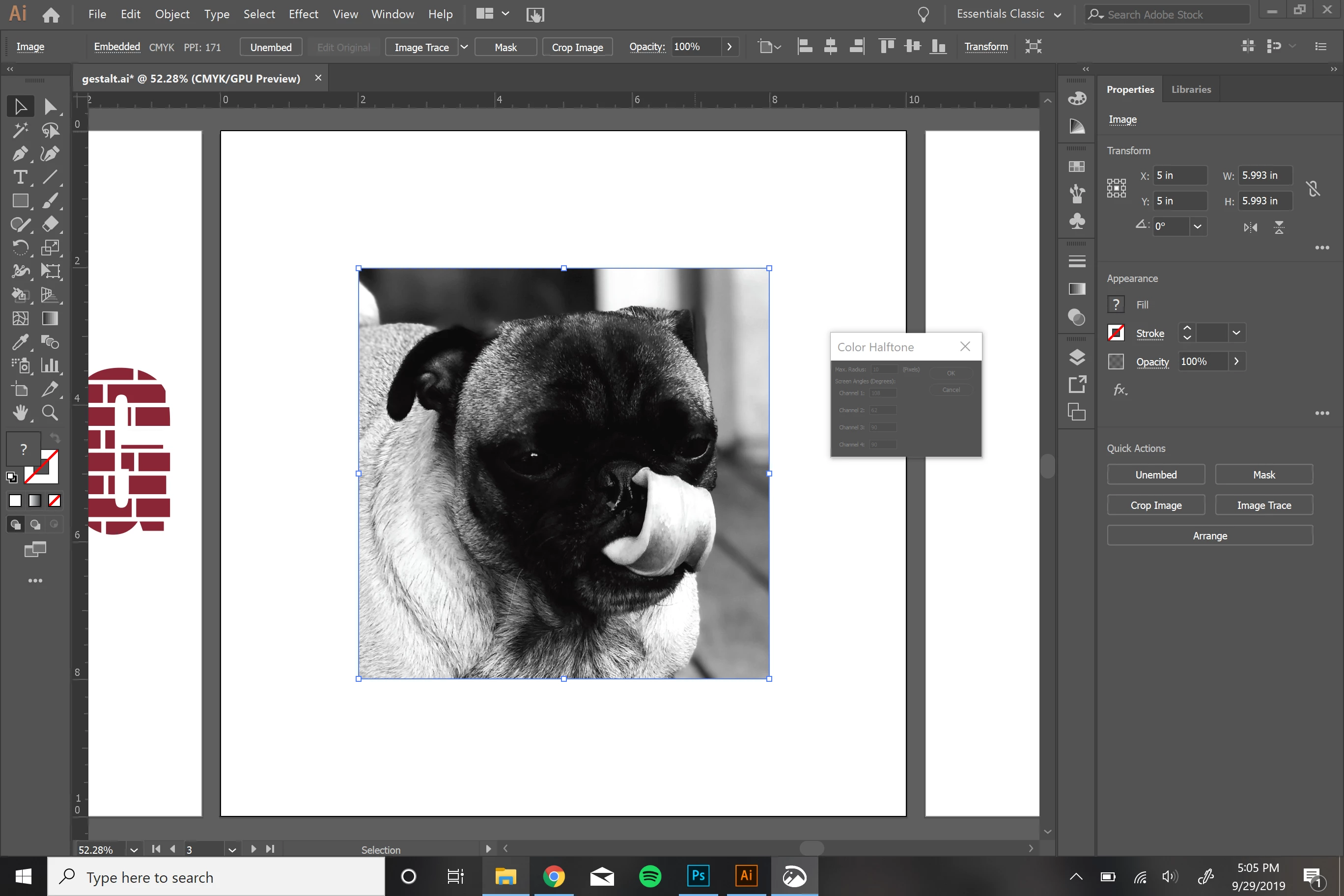Select the Direct Selection tool
Viewport: 1344px width, 896px height.
[x=50, y=107]
